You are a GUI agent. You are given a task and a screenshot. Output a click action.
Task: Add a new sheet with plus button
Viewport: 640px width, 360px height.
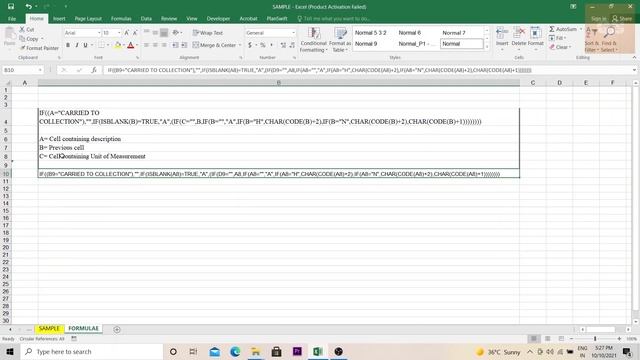point(117,329)
